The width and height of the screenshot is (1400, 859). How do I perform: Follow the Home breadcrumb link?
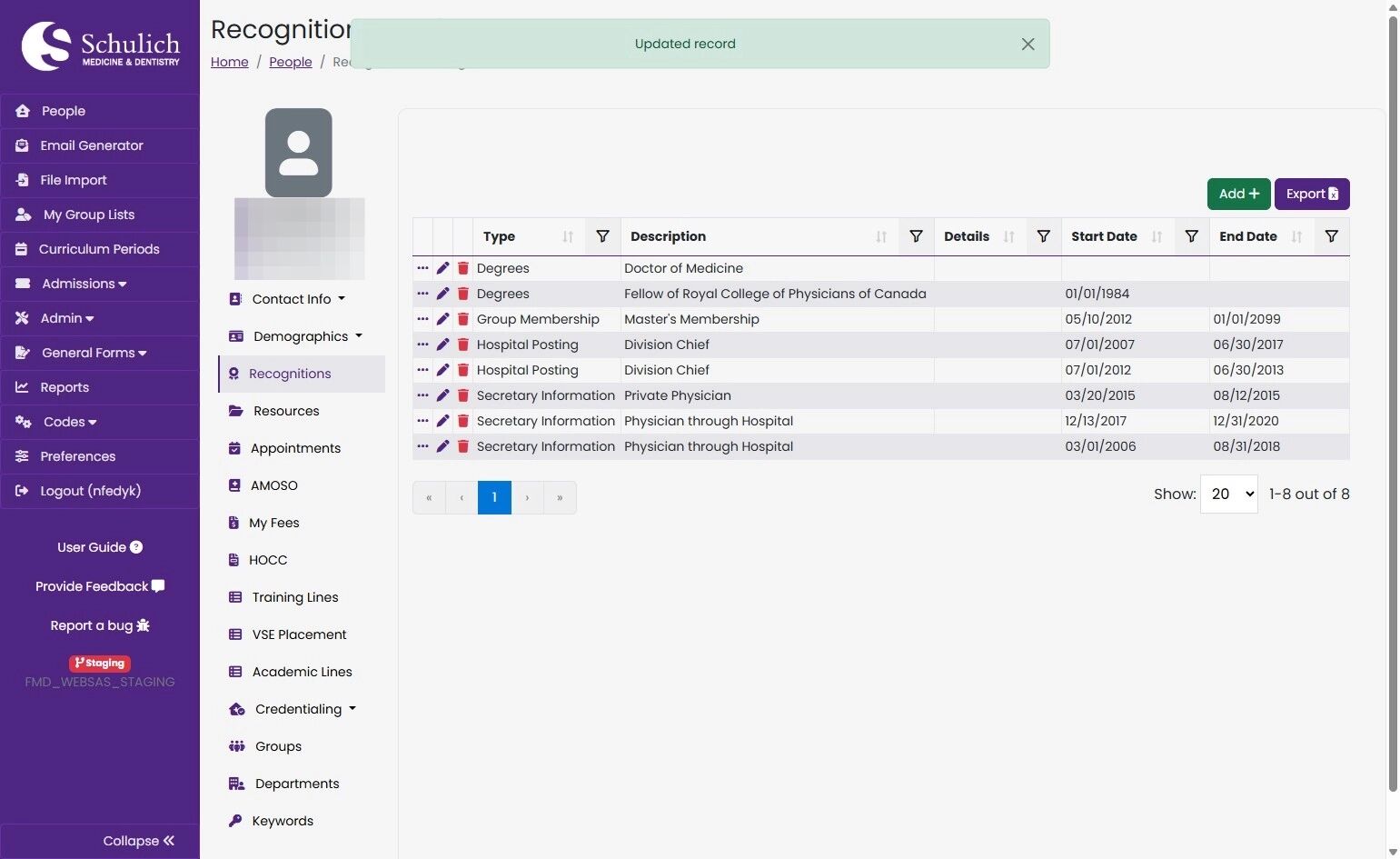(x=230, y=62)
